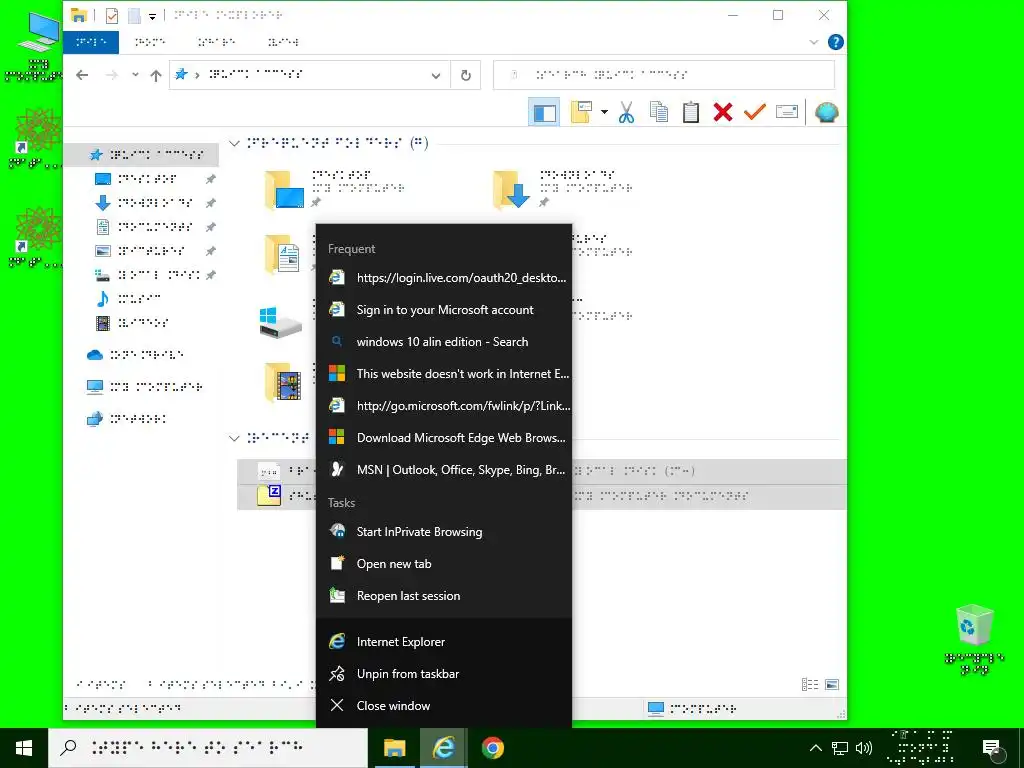Select the Downloads folder tile in content area

pos(563,189)
